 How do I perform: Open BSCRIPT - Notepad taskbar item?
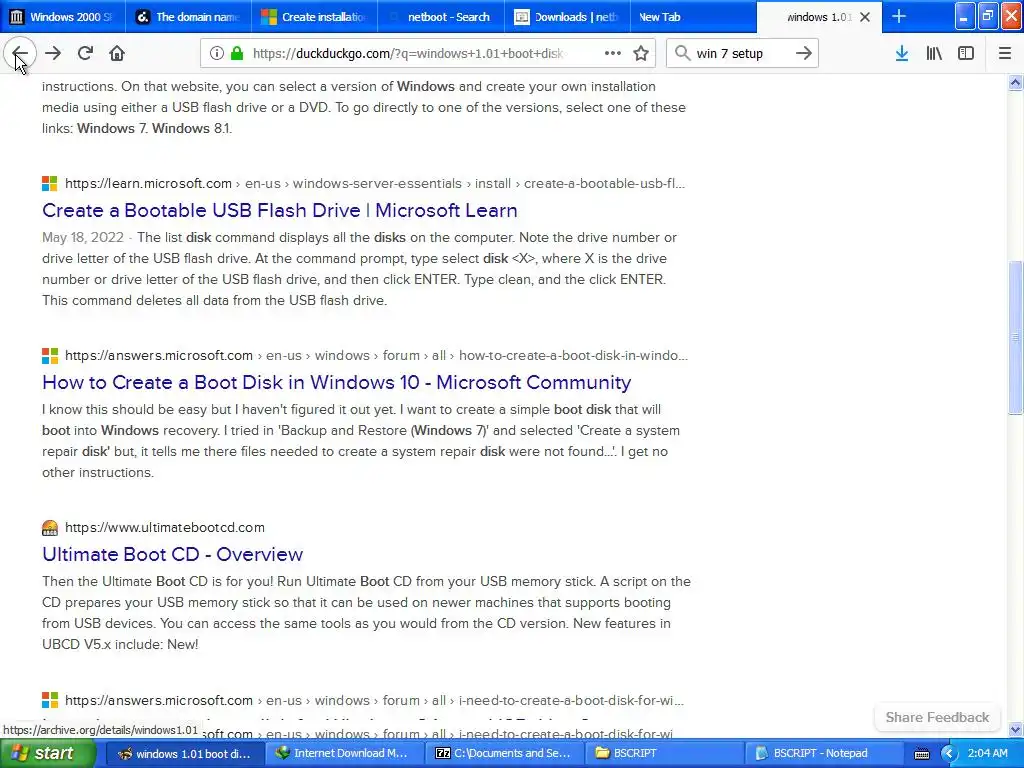823,753
